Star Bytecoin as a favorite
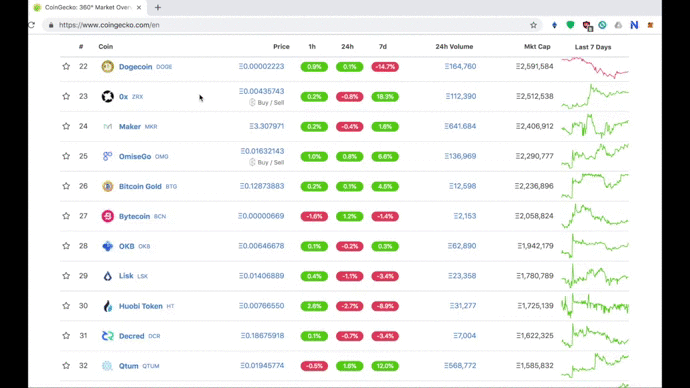This screenshot has width=690, height=388. 66,216
